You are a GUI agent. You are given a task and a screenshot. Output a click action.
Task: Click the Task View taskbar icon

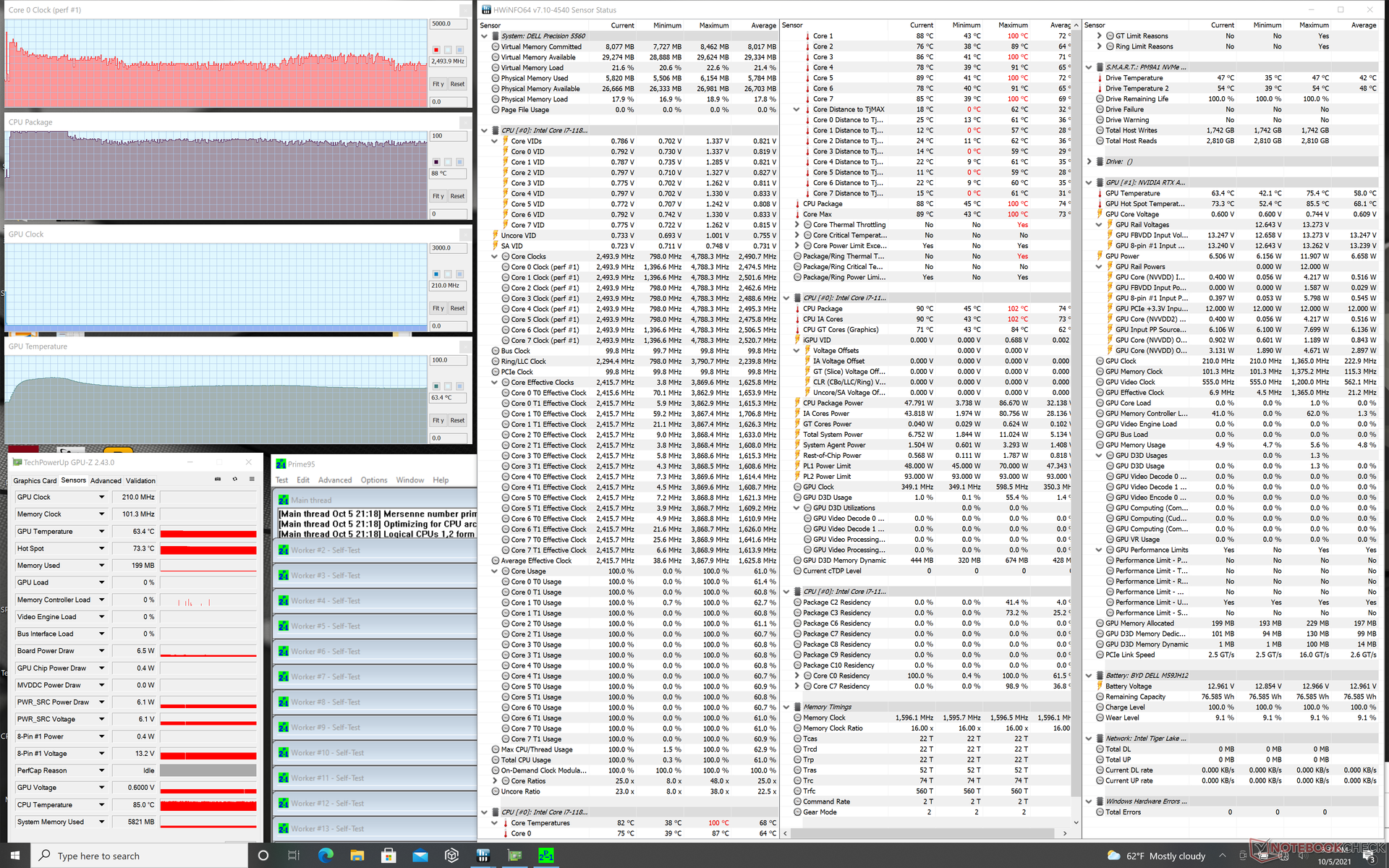coord(294,856)
